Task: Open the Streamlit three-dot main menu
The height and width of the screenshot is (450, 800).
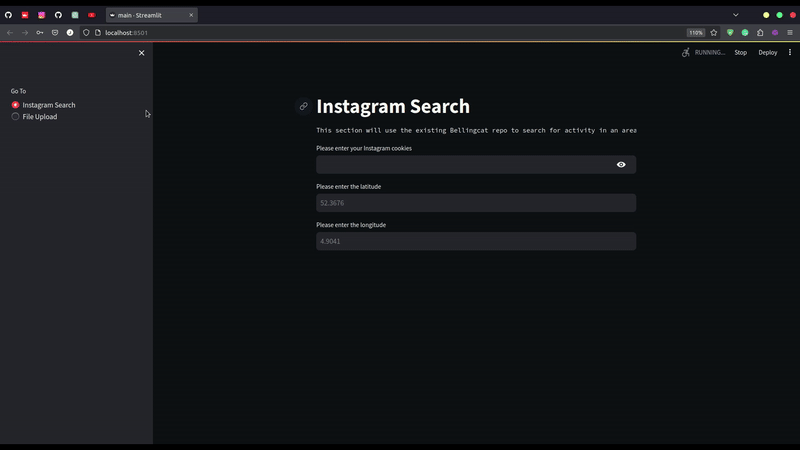Action: [x=790, y=53]
